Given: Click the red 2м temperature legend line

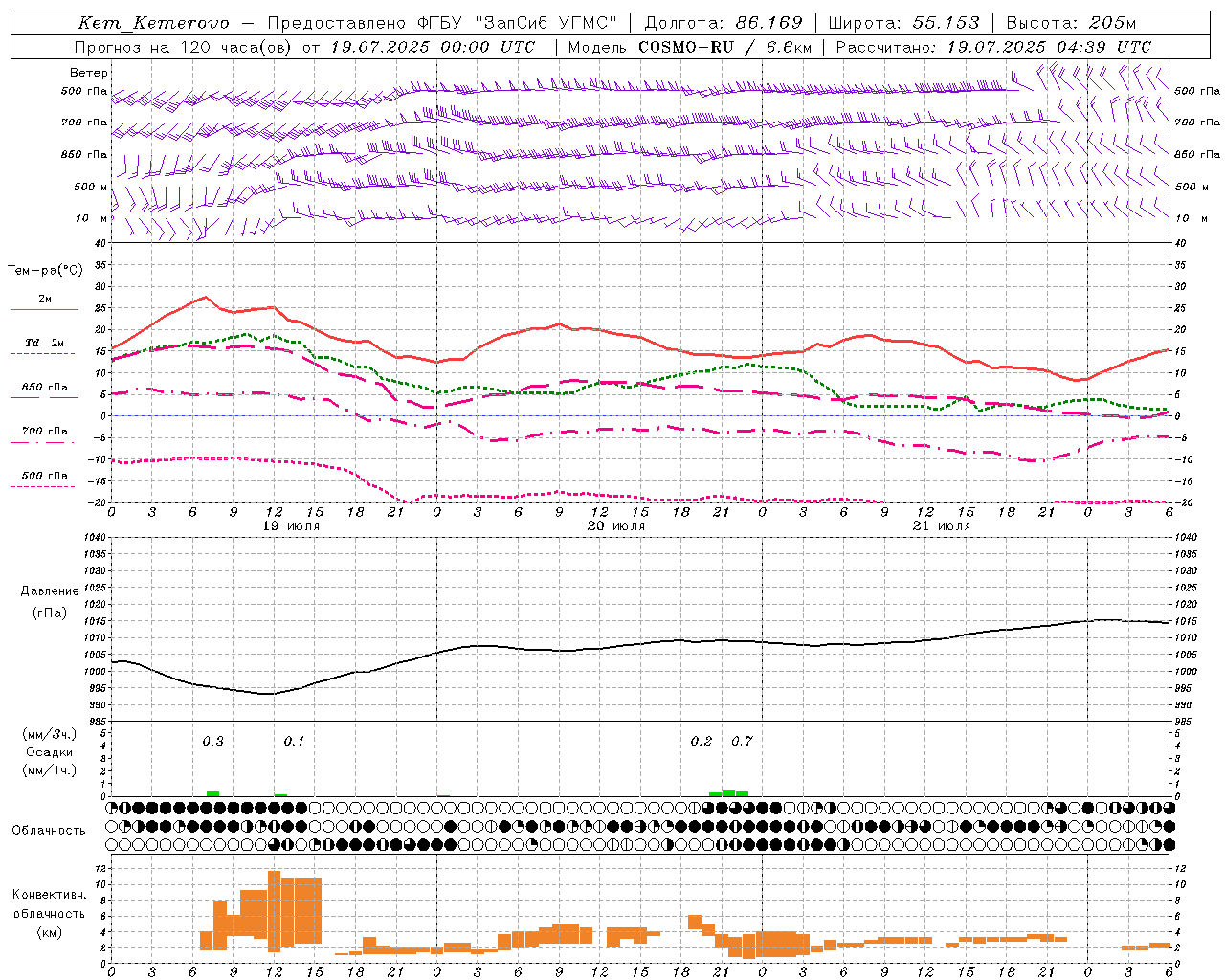Looking at the screenshot, I should (44, 309).
